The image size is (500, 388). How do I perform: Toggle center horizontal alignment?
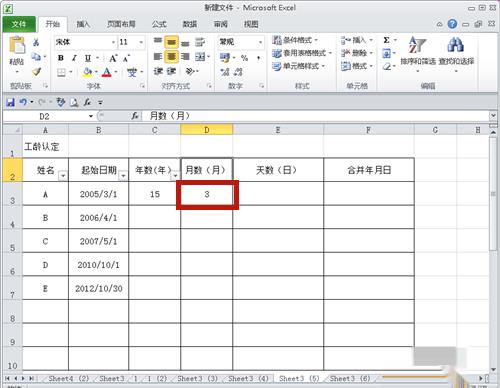(171, 57)
